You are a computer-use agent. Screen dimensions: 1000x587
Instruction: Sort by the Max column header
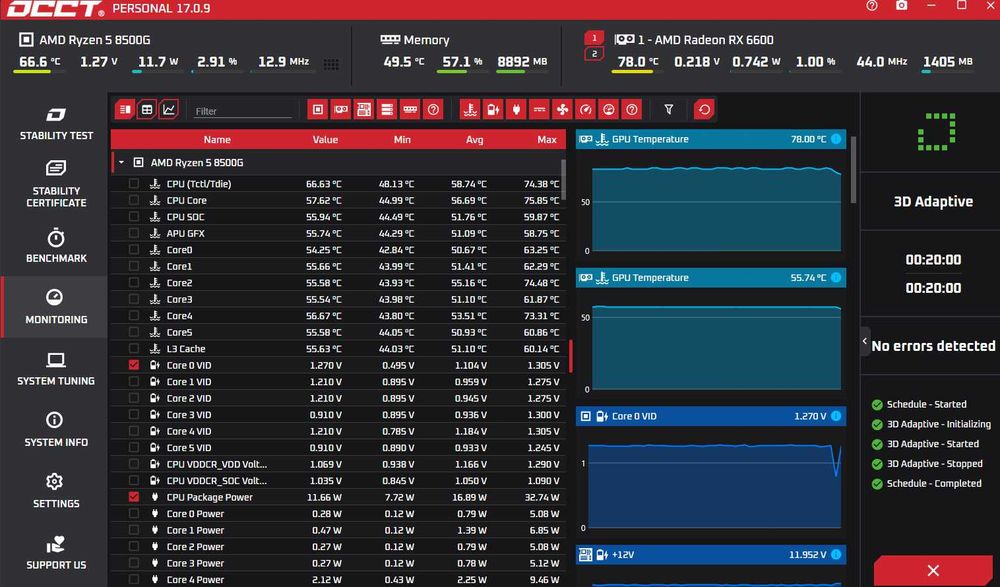(547, 139)
